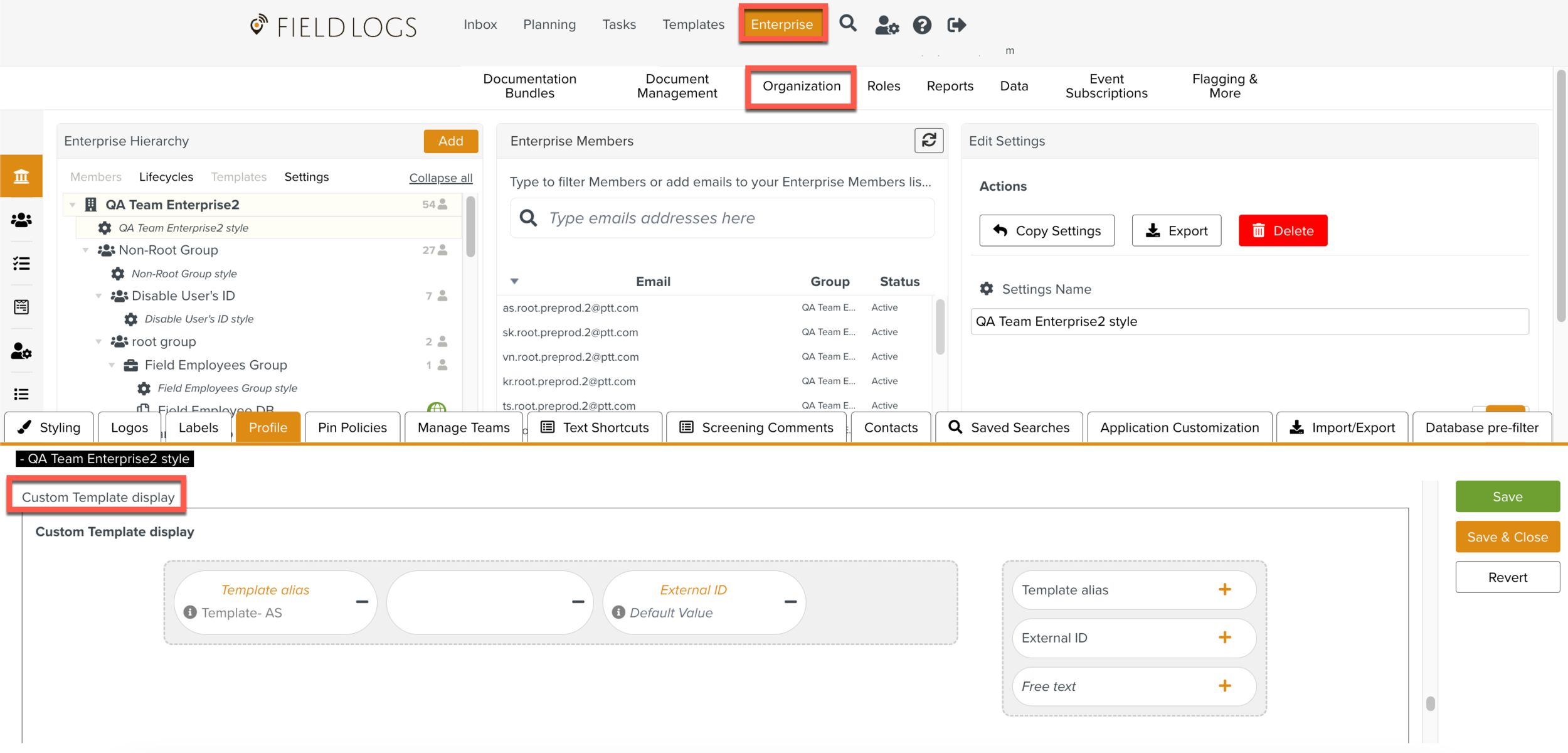The width and height of the screenshot is (1568, 753).
Task: Click the green Save button
Action: click(1507, 496)
